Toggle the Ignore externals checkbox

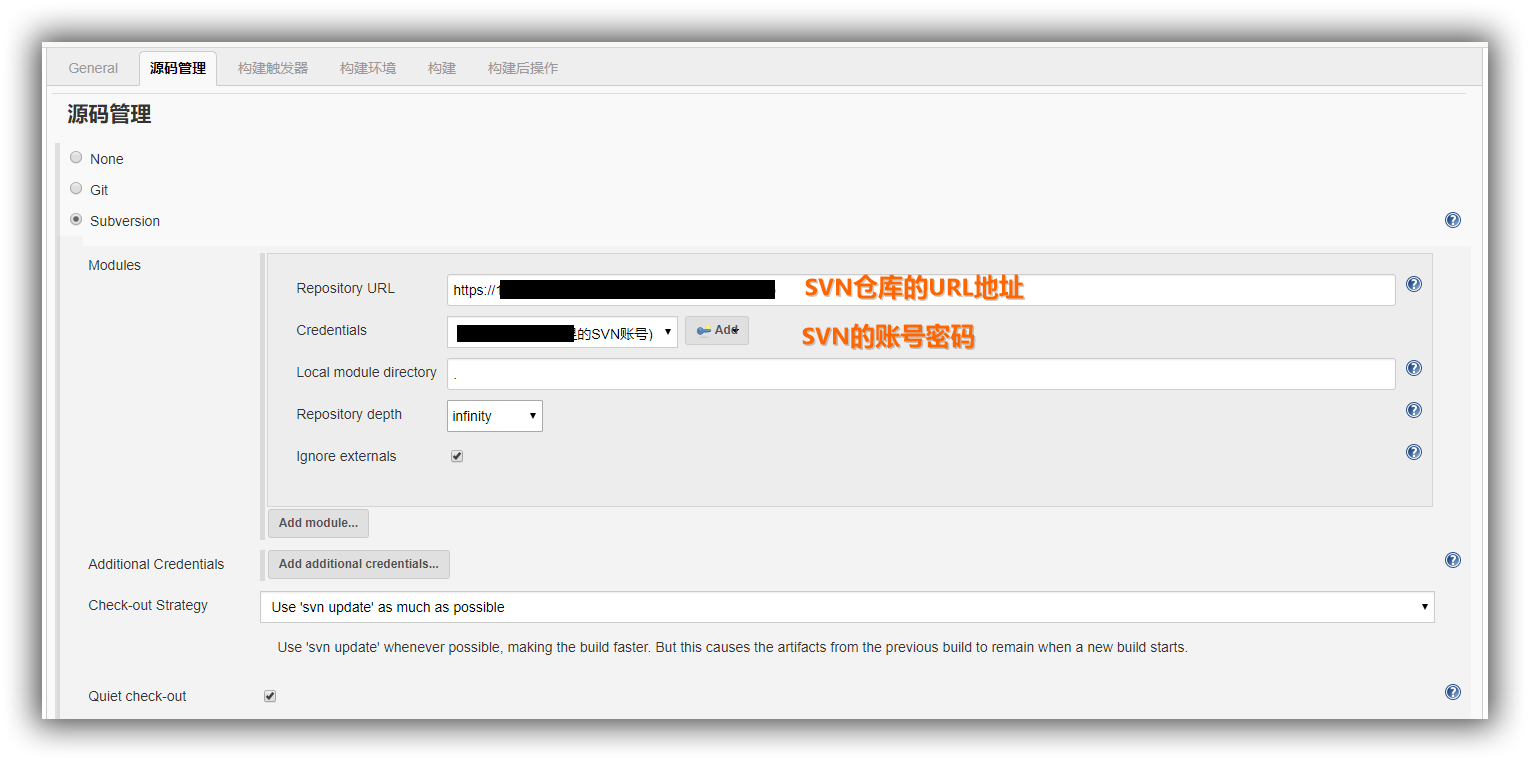point(457,456)
